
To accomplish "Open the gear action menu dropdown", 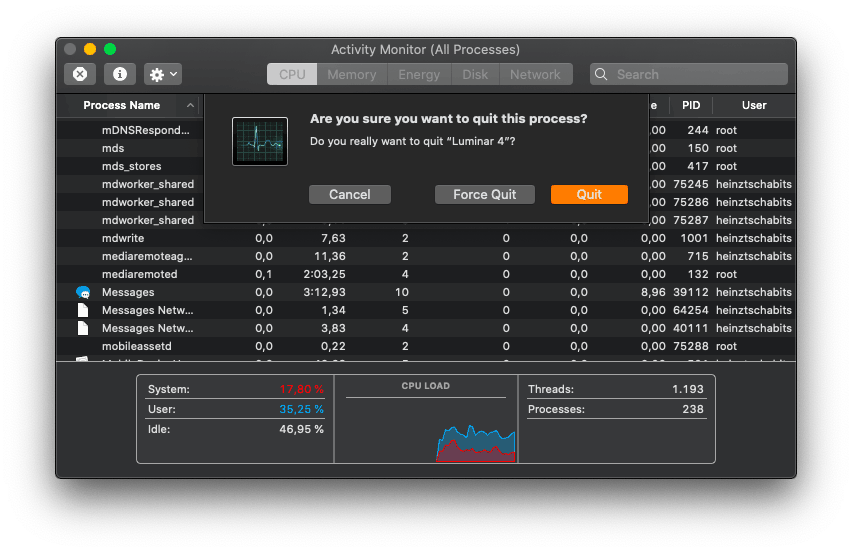I will coord(163,74).
